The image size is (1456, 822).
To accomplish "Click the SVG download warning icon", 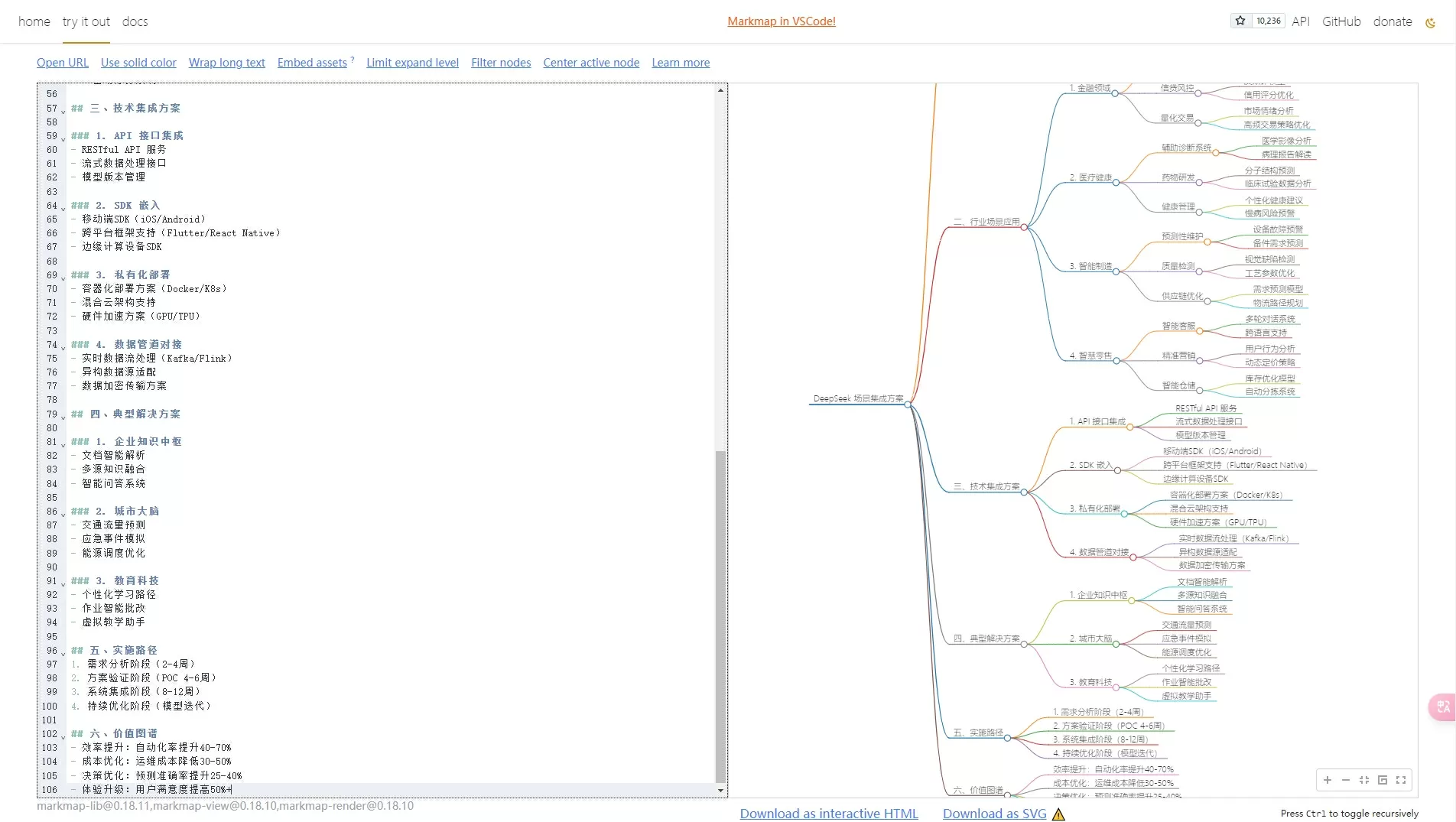I will tap(1058, 814).
